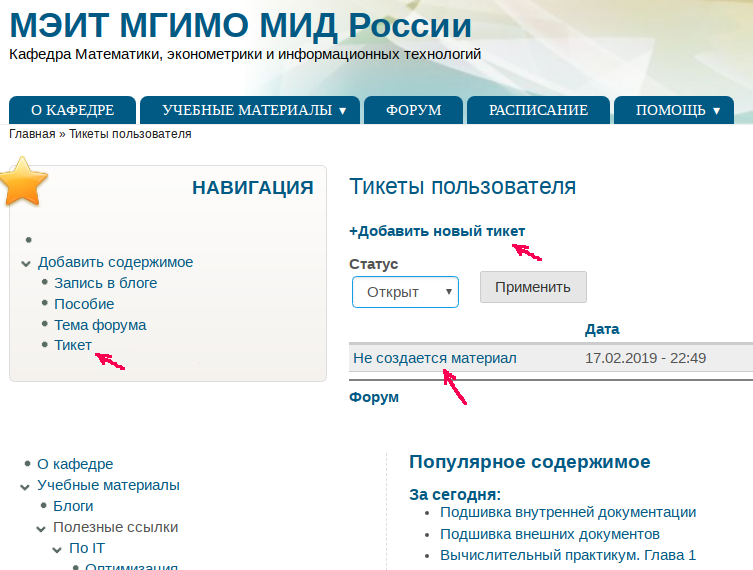Viewport: 753px width, 570px height.
Task: Open the Форум link under tickets table
Action: tap(374, 397)
